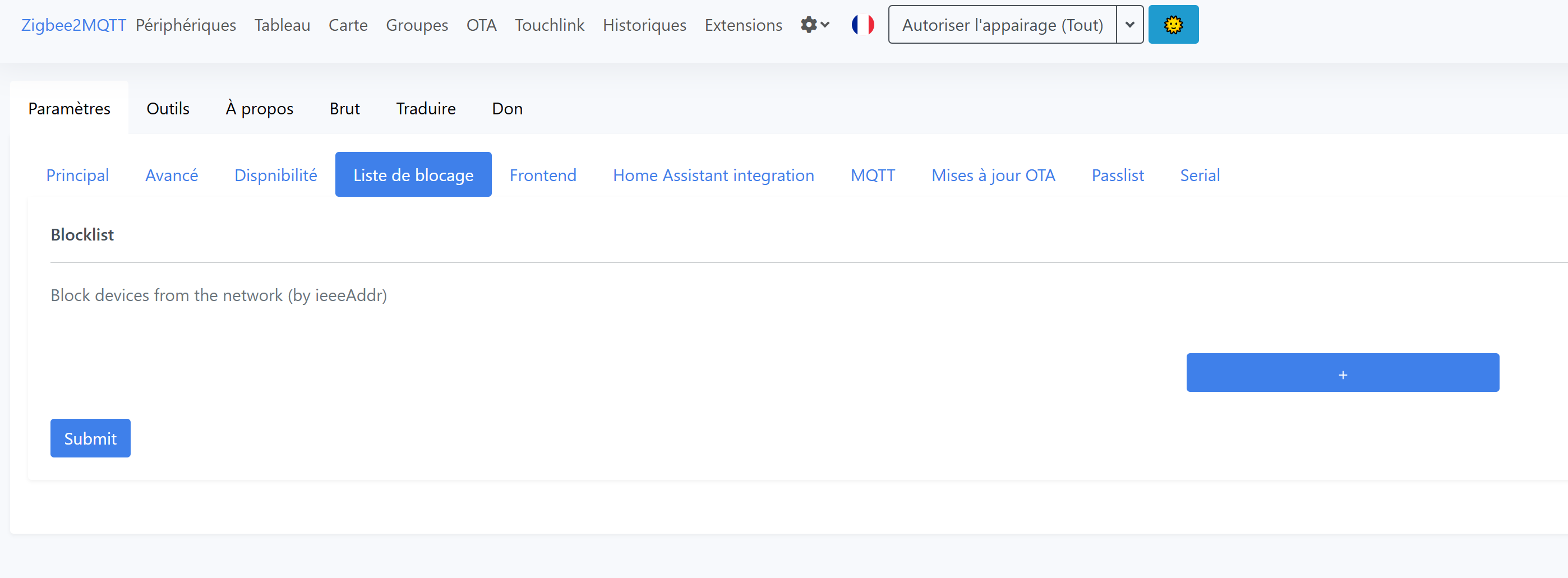The width and height of the screenshot is (1568, 578).
Task: Open the OTA page
Action: [482, 25]
